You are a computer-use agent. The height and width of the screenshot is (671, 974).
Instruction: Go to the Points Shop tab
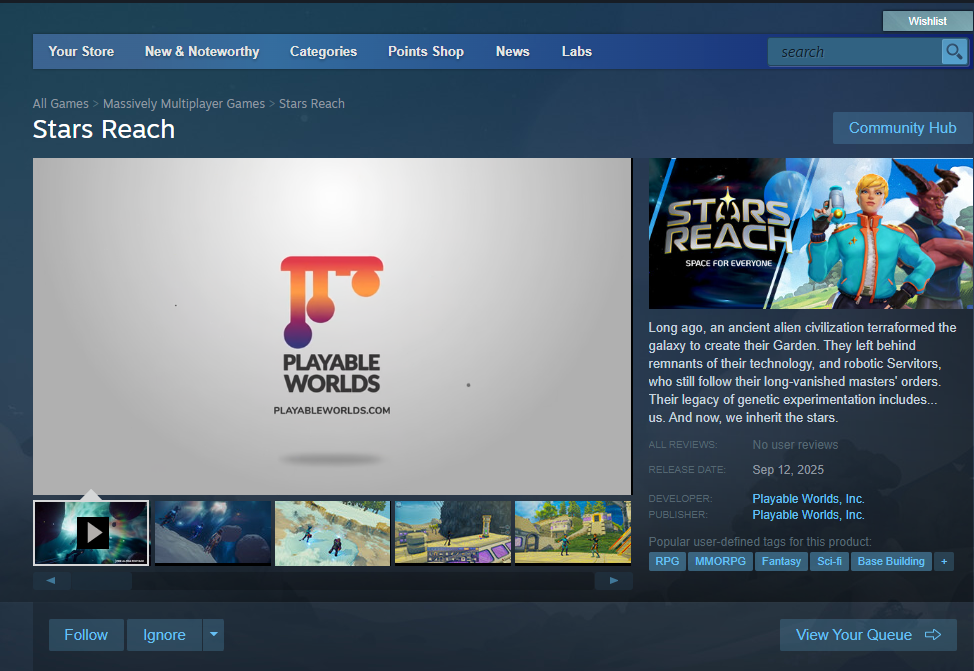point(426,52)
